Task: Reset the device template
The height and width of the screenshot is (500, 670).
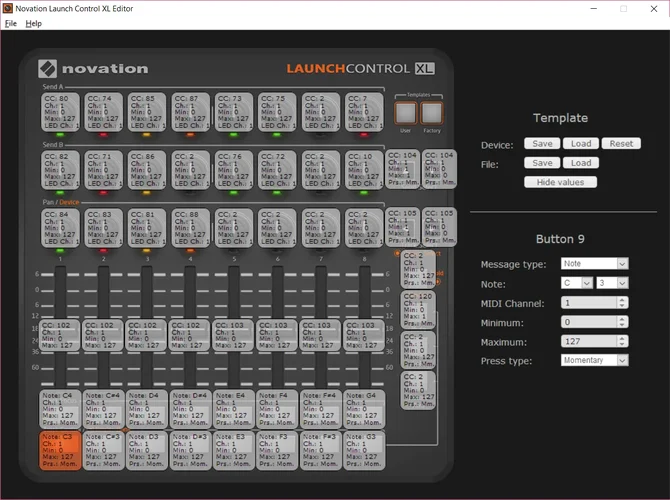Action: pos(621,144)
